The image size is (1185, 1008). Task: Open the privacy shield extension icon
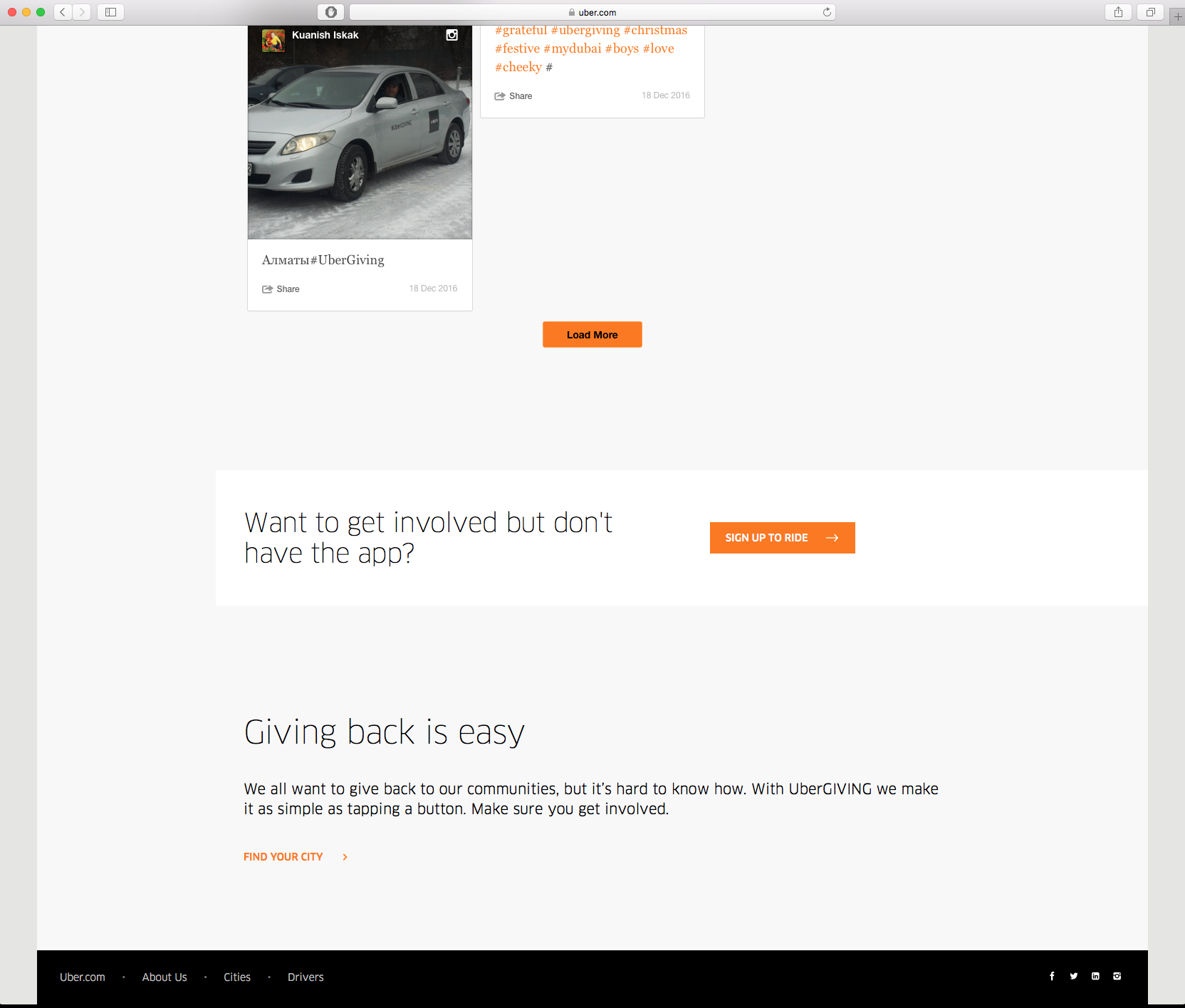[x=330, y=12]
